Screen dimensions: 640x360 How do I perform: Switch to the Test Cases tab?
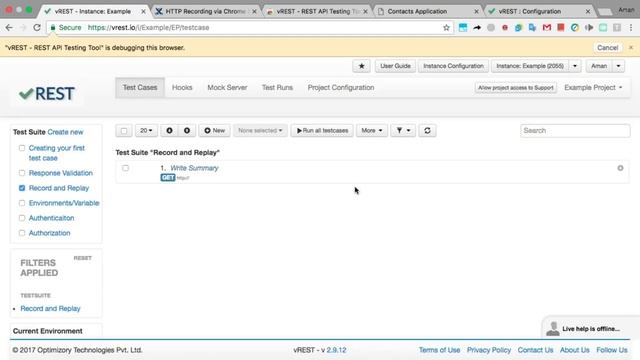140,87
